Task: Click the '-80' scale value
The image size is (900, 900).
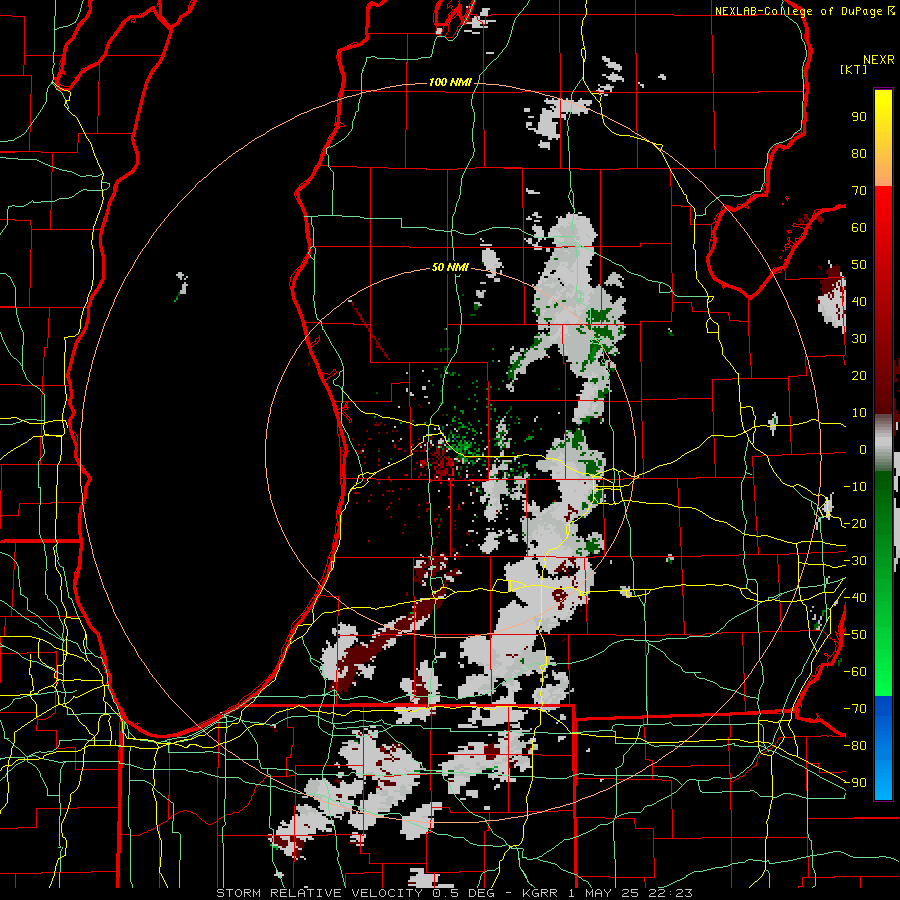Action: tap(855, 746)
